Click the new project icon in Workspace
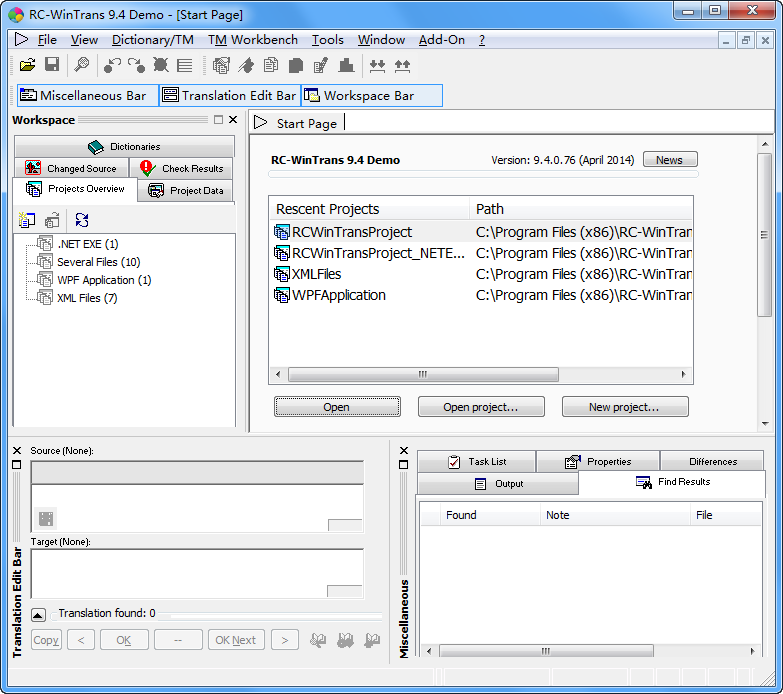Image resolution: width=783 pixels, height=694 pixels. pyautogui.click(x=26, y=220)
